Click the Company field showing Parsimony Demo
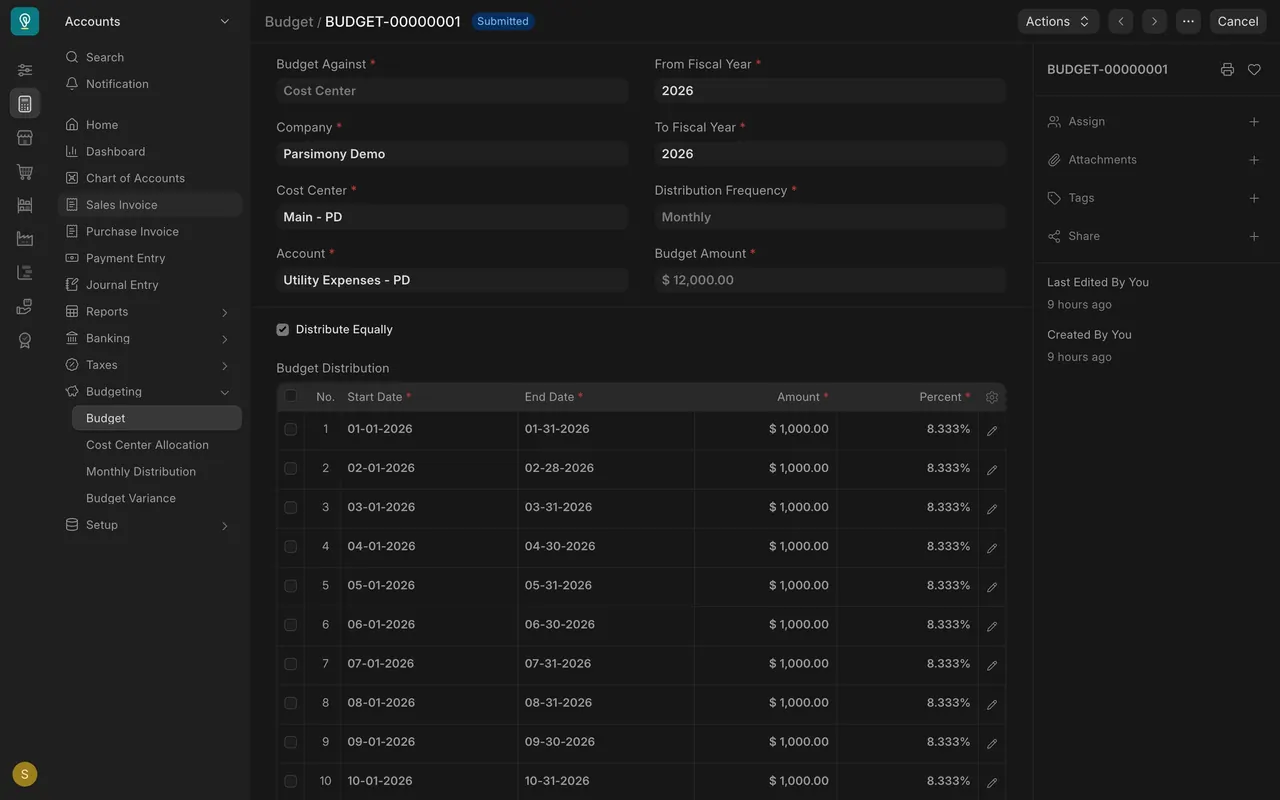 (452, 154)
